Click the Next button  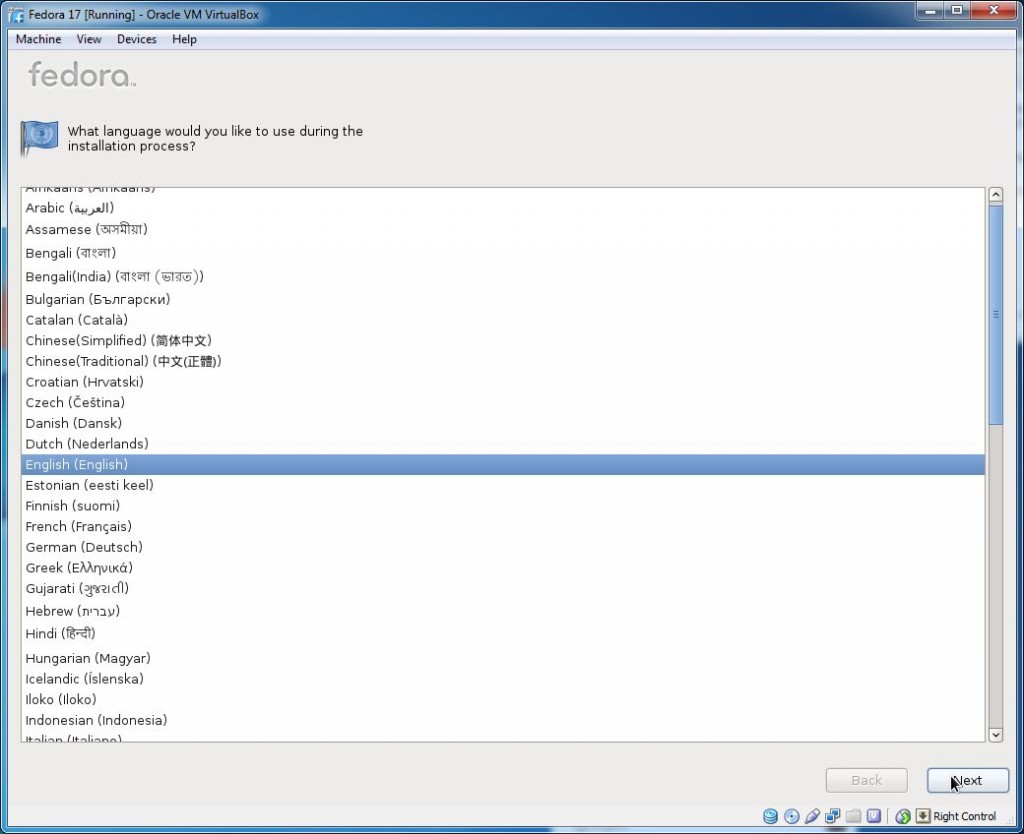click(x=968, y=780)
